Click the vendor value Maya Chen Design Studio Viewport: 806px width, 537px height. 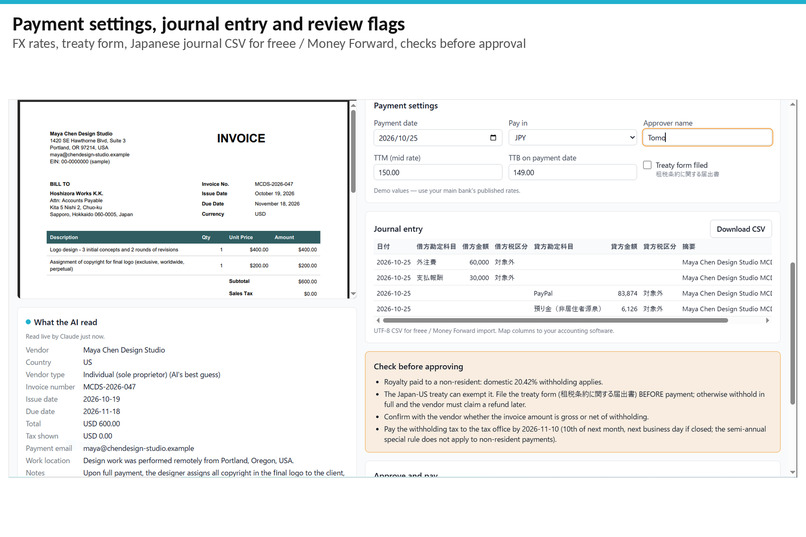124,350
